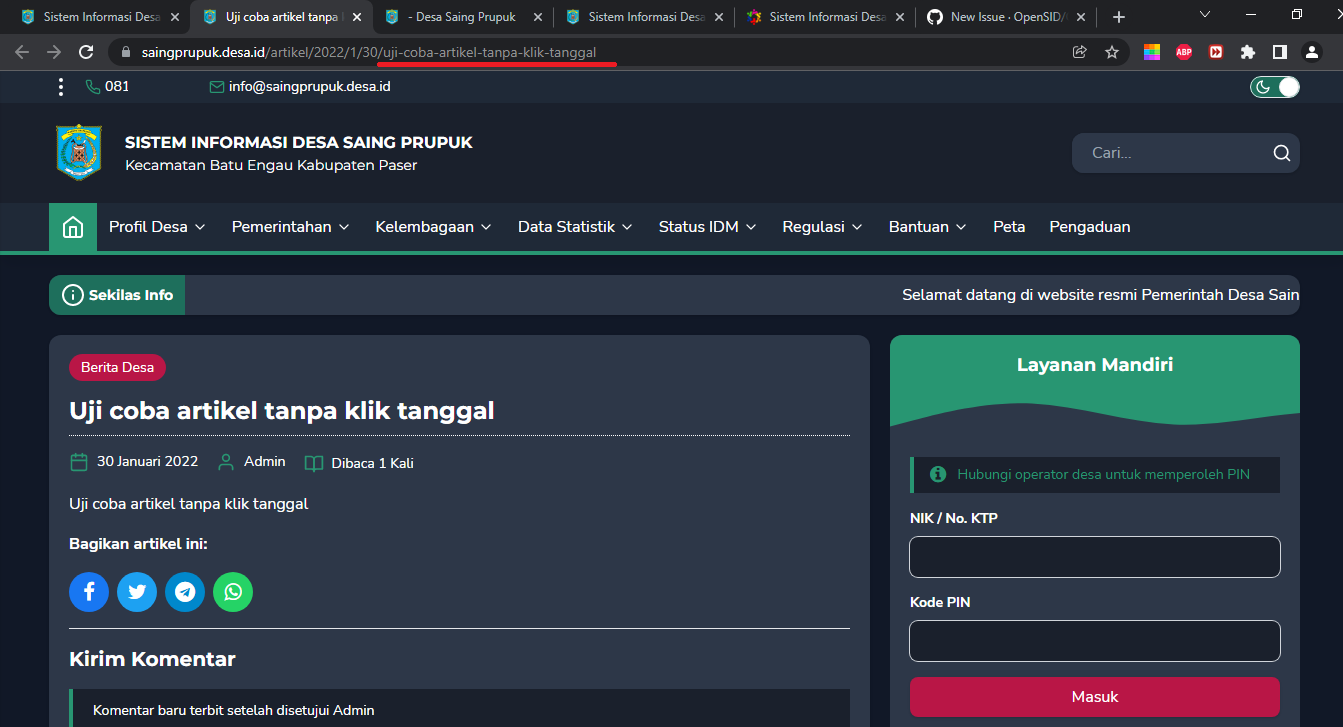This screenshot has height=727, width=1343.
Task: Share the article via WhatsApp
Action: tap(233, 592)
